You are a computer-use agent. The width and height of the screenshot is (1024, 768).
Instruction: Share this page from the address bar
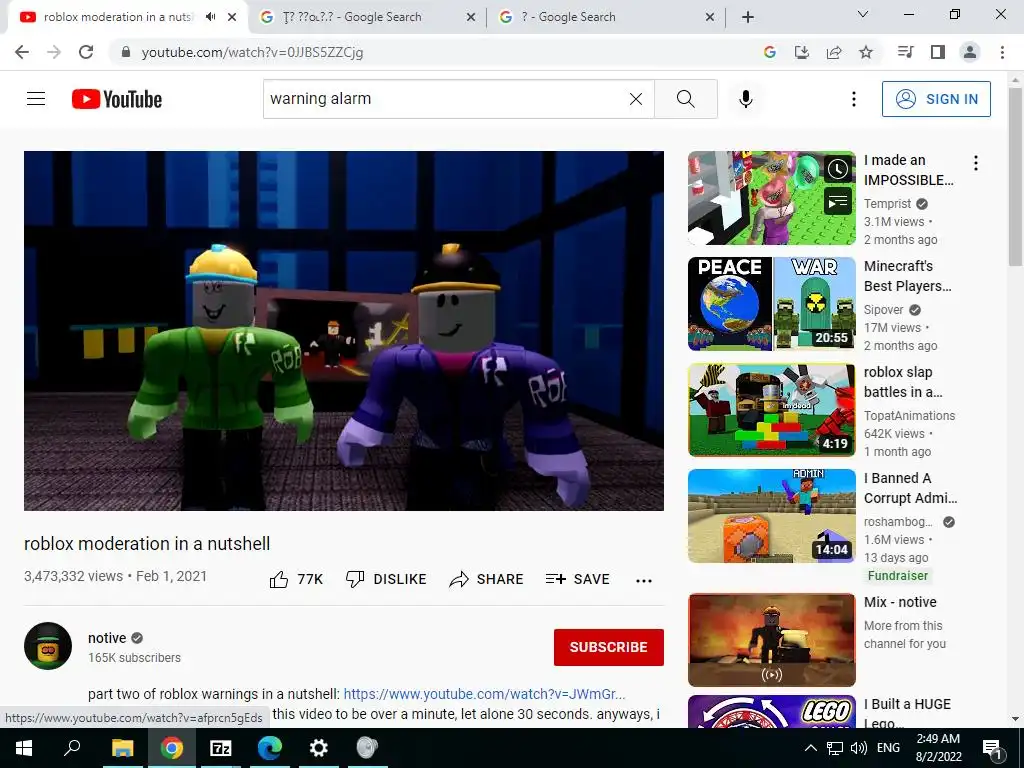[834, 52]
